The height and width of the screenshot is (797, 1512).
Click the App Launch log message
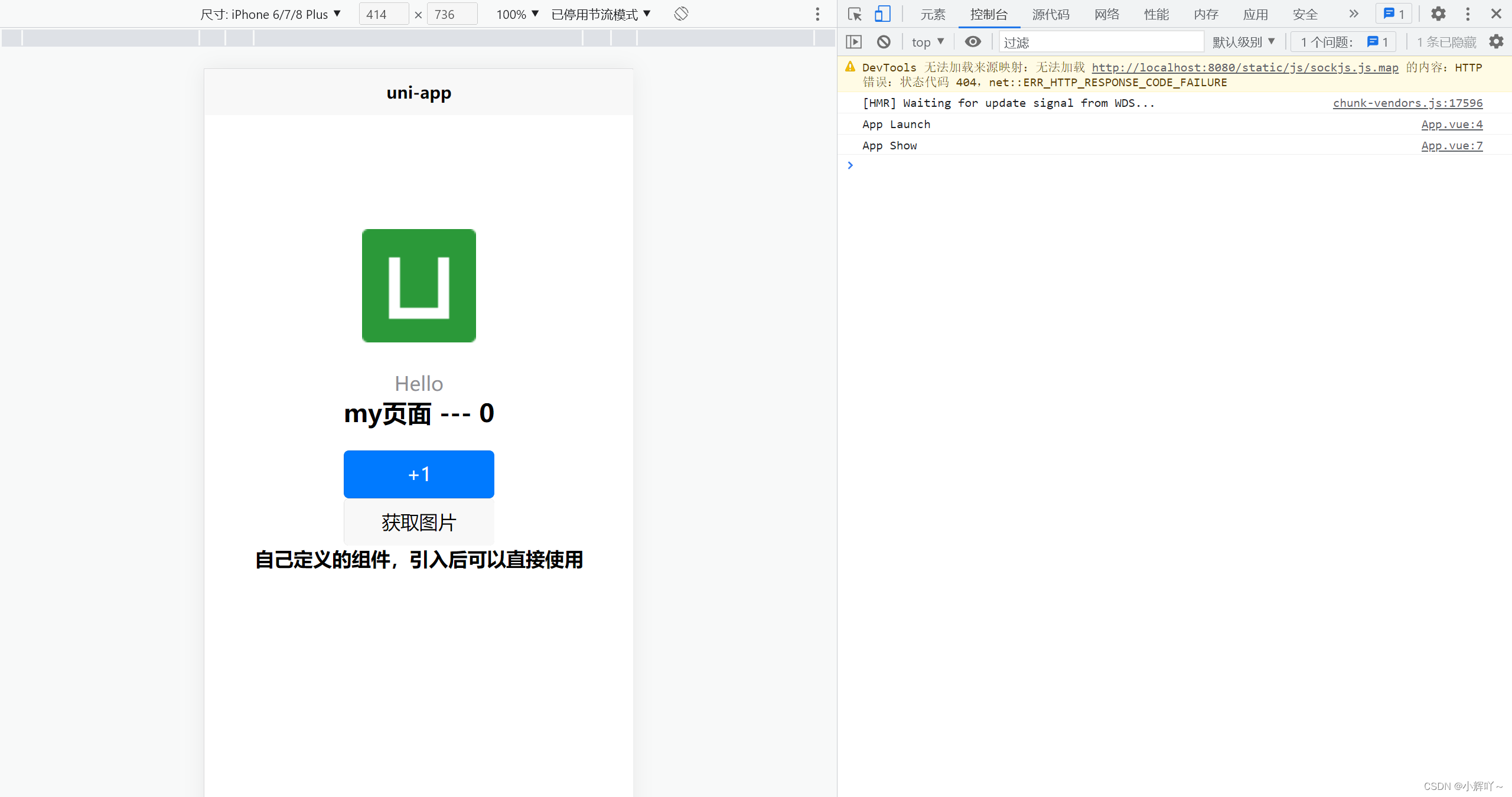[x=896, y=124]
